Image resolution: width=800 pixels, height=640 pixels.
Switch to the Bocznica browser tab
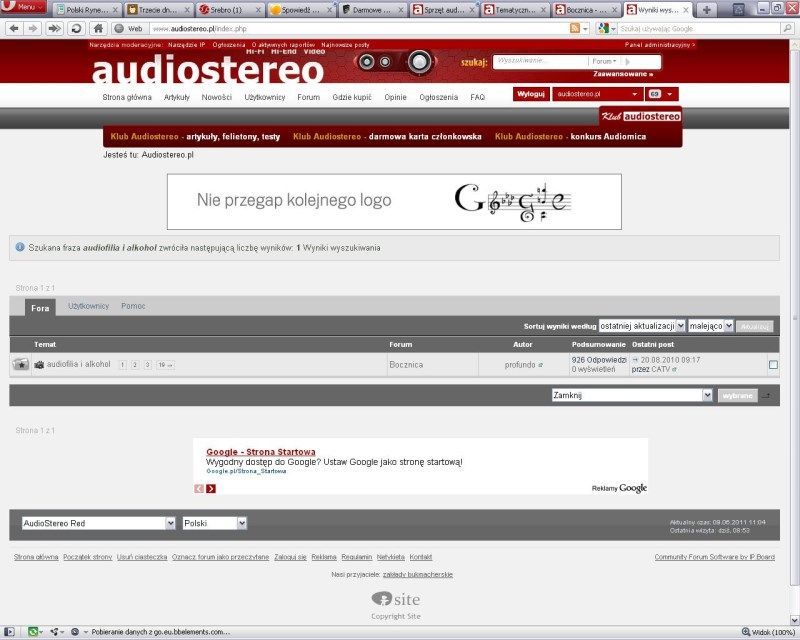[588, 10]
